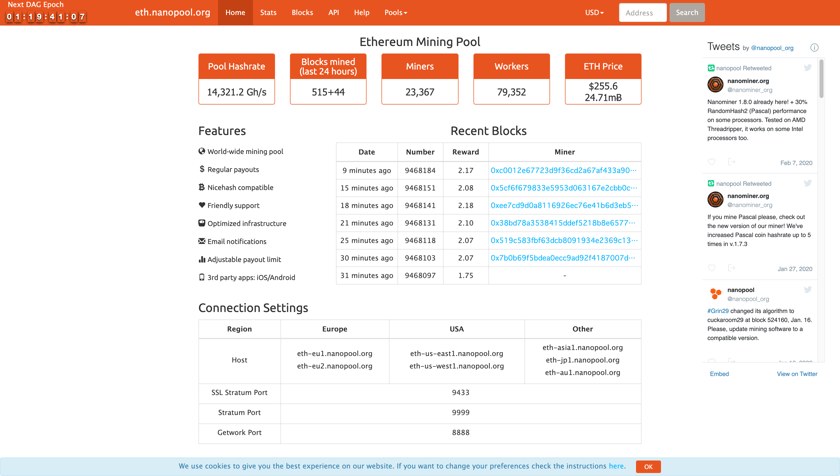The width and height of the screenshot is (840, 476).
Task: Open miner address 0xee7cd9d0a8116926ec76e41b6d3eb5
Action: point(564,205)
